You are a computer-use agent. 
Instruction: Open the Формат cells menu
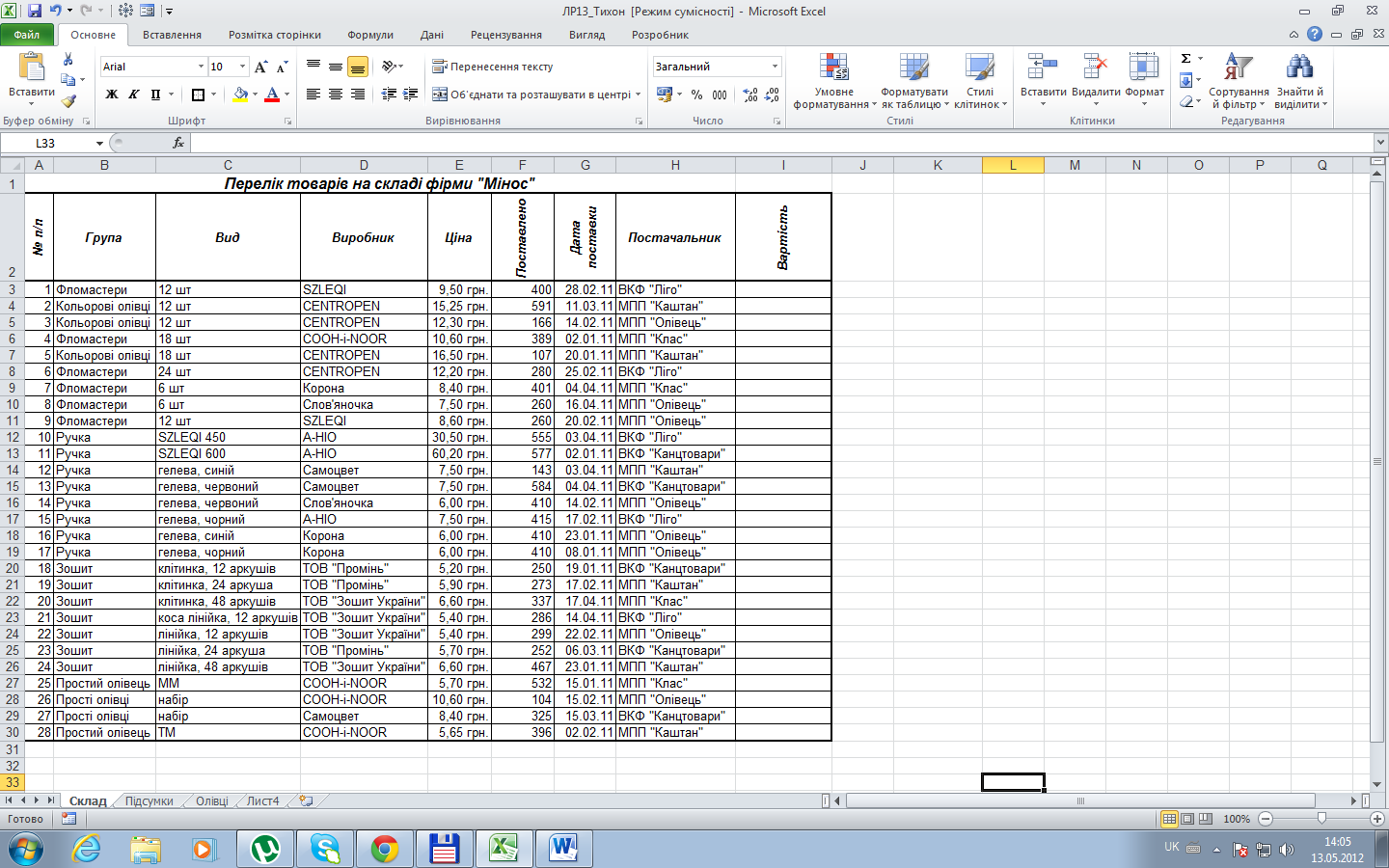point(1144,79)
